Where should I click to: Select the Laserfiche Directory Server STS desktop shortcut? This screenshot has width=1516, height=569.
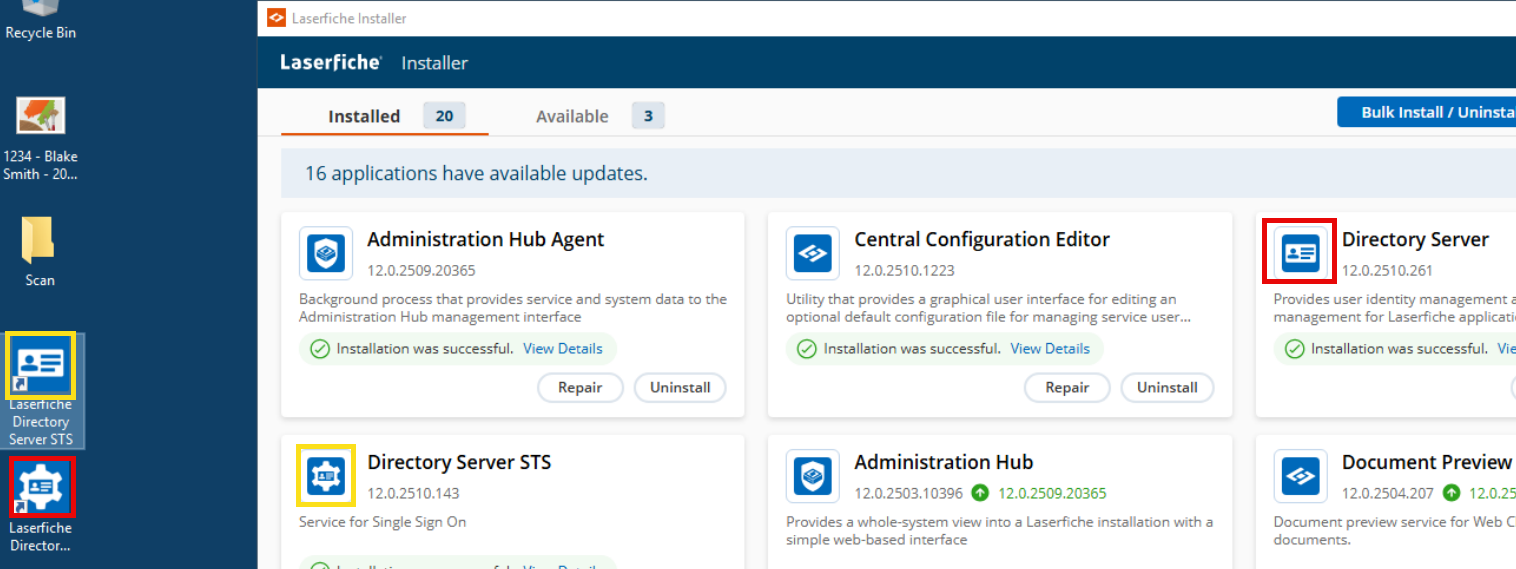pos(40,390)
